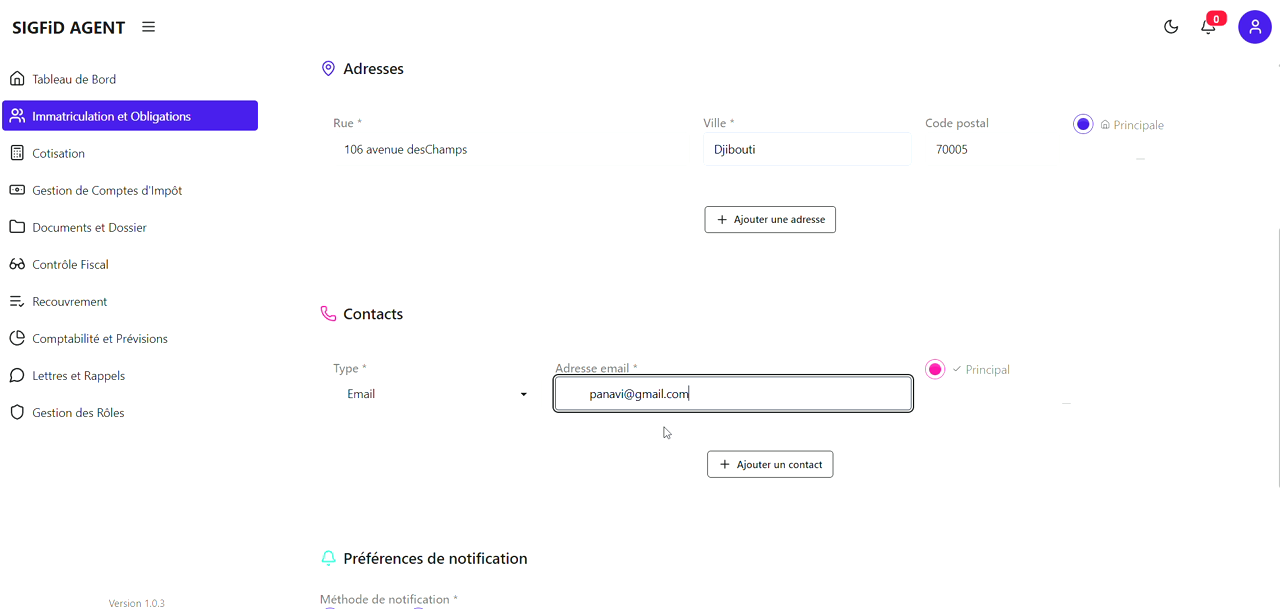Click Ajouter une adresse
Viewport: 1280px width, 609px height.
point(769,219)
